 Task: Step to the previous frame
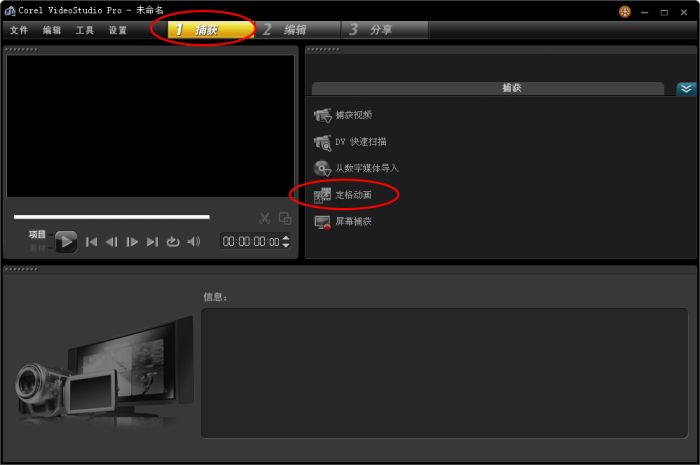(x=112, y=242)
